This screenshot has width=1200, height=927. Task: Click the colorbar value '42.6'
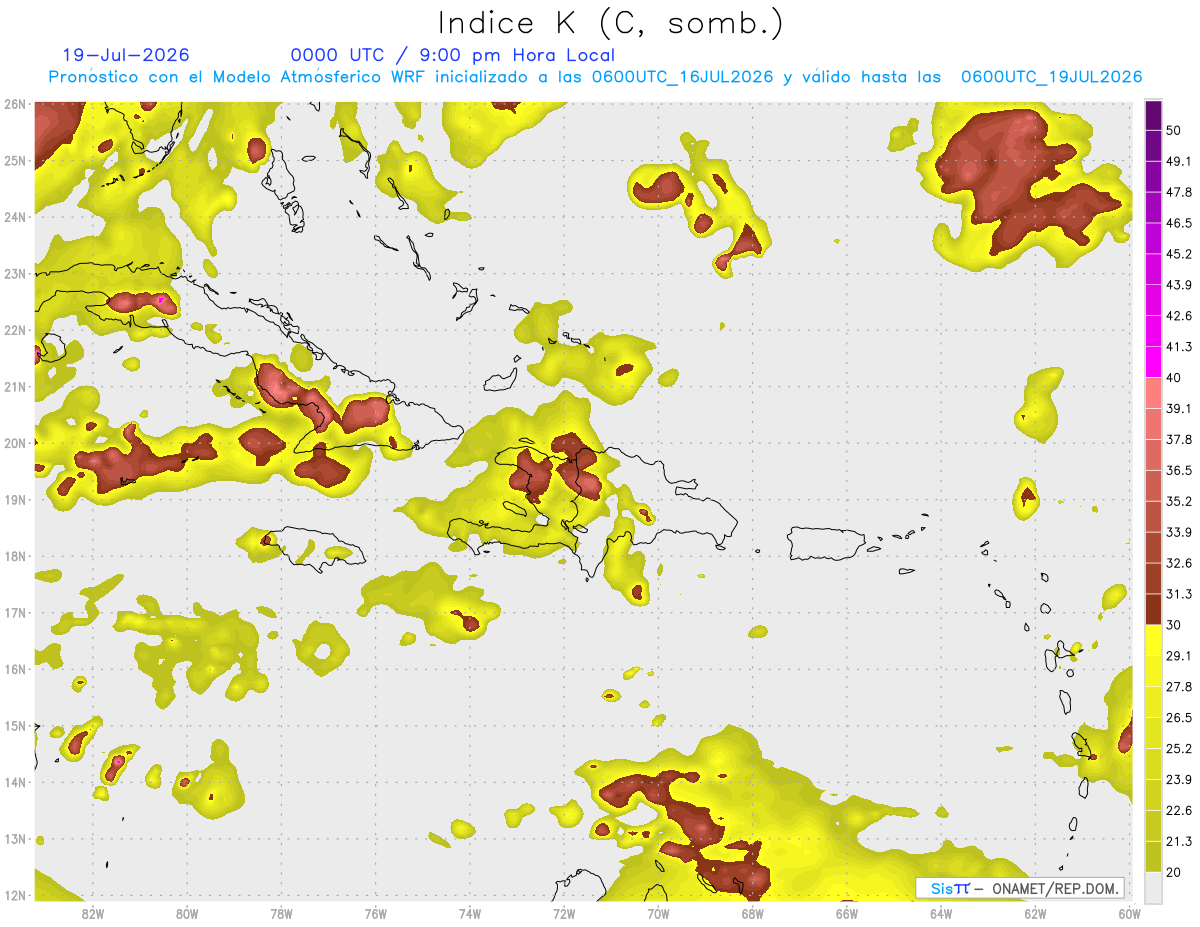click(1179, 316)
